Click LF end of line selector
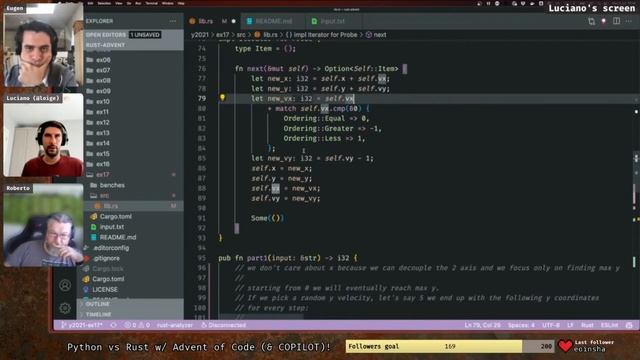Screen dimensions: 640x360 (x=570, y=325)
